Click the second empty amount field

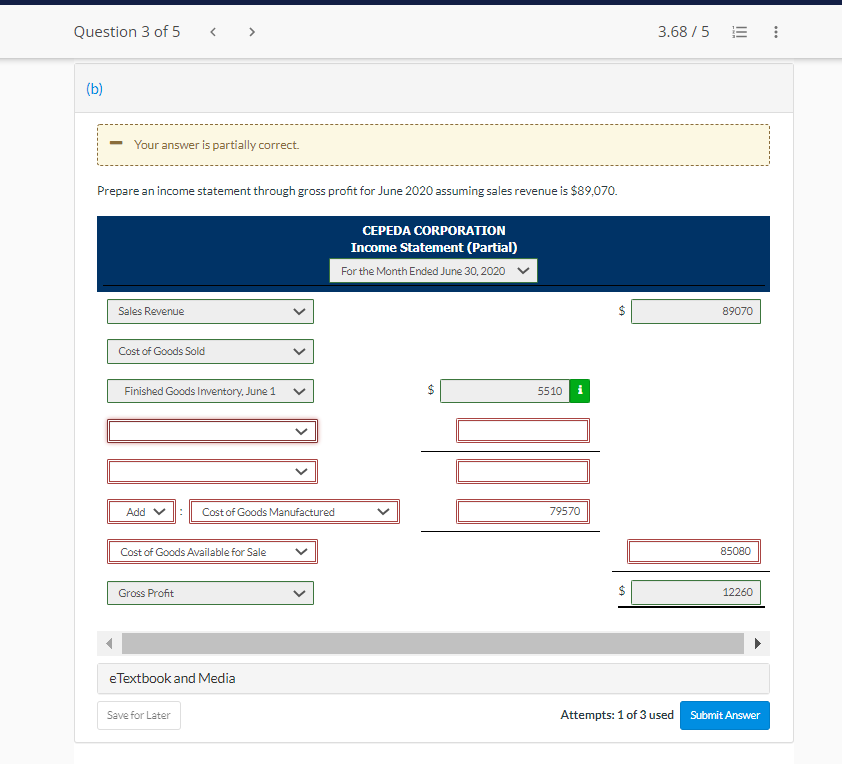[x=523, y=471]
